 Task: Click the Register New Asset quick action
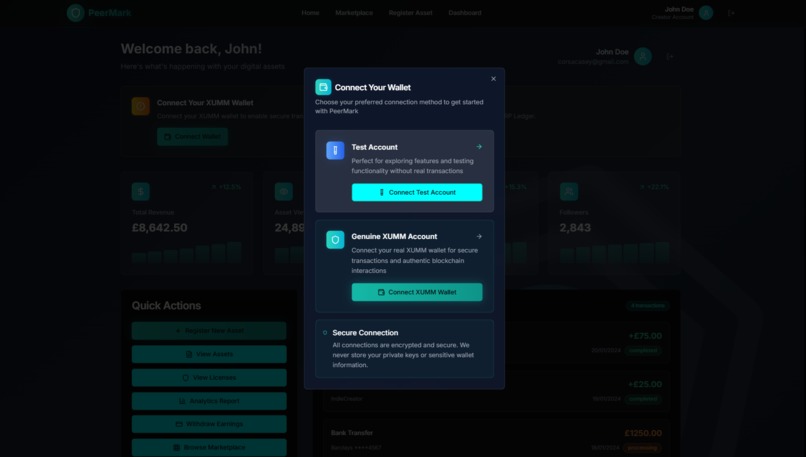209,331
